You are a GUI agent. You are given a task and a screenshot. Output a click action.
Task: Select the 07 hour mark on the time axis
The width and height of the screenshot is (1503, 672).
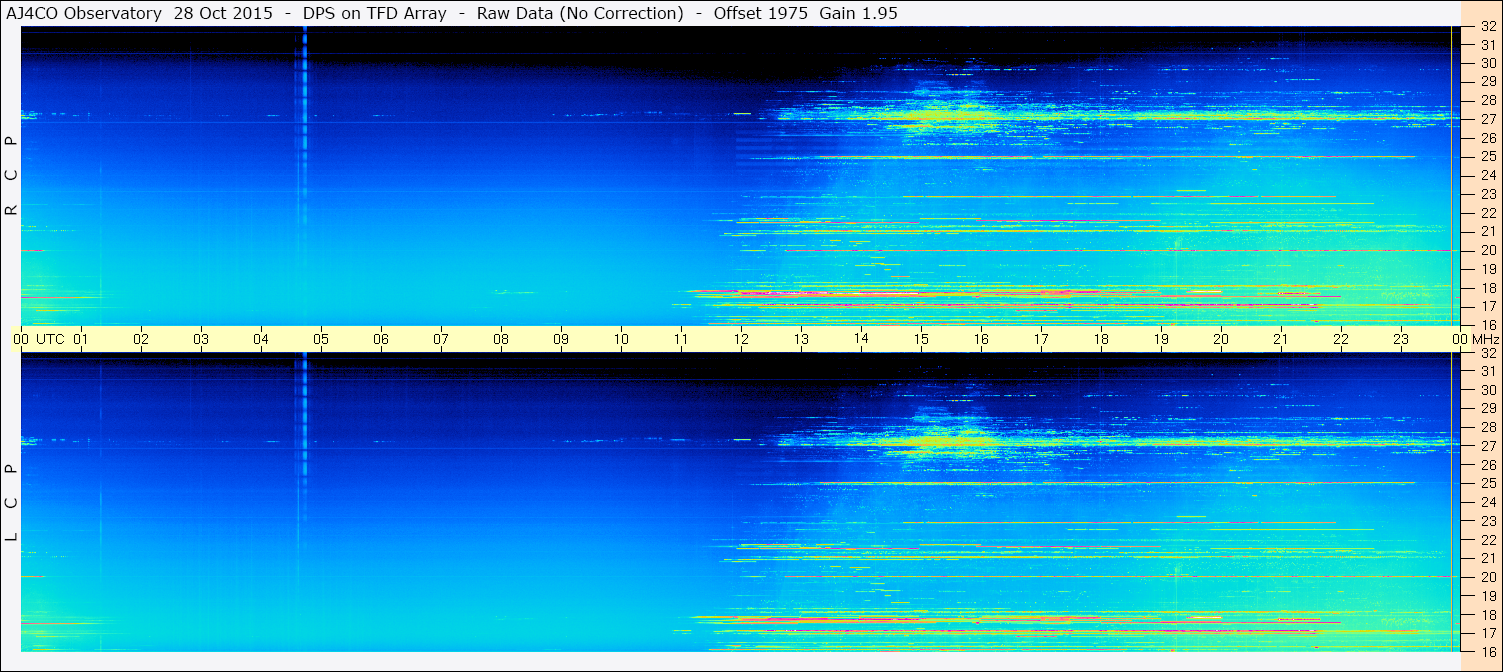coord(441,340)
